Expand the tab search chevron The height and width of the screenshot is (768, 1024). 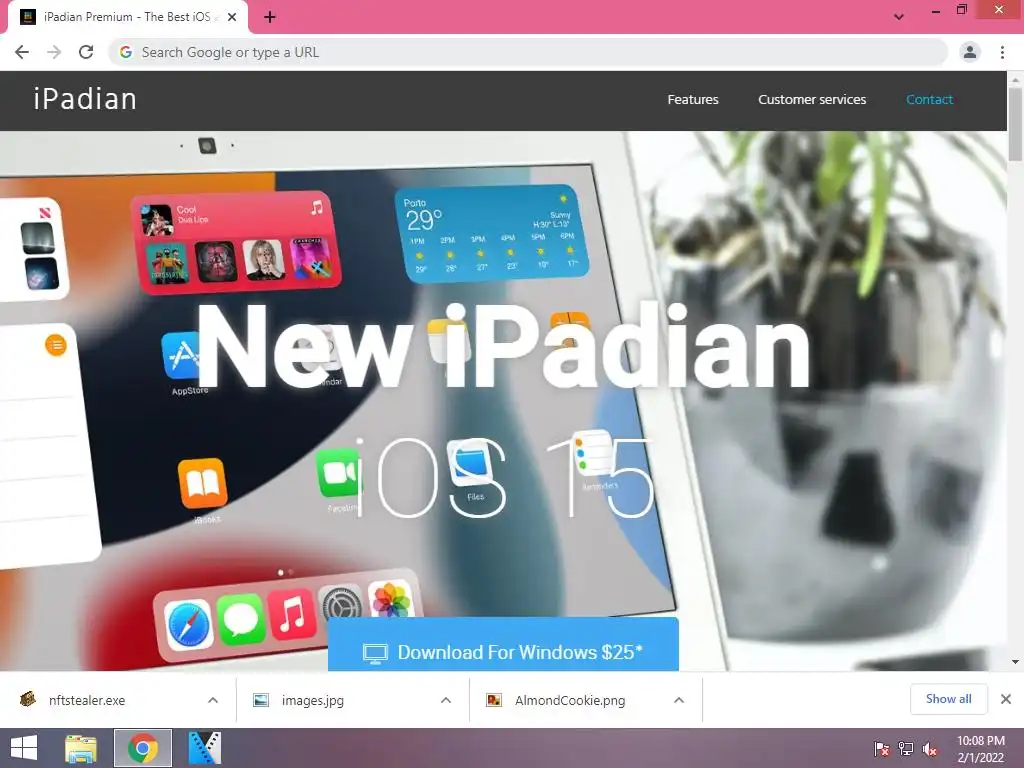pyautogui.click(x=899, y=17)
